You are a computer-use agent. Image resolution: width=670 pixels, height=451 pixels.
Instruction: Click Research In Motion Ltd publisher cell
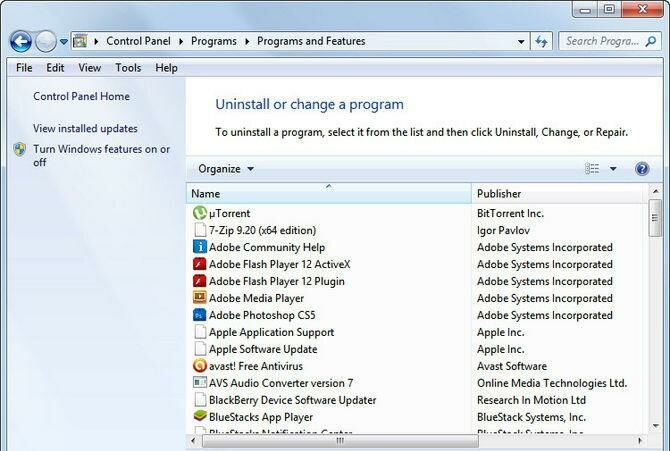531,400
